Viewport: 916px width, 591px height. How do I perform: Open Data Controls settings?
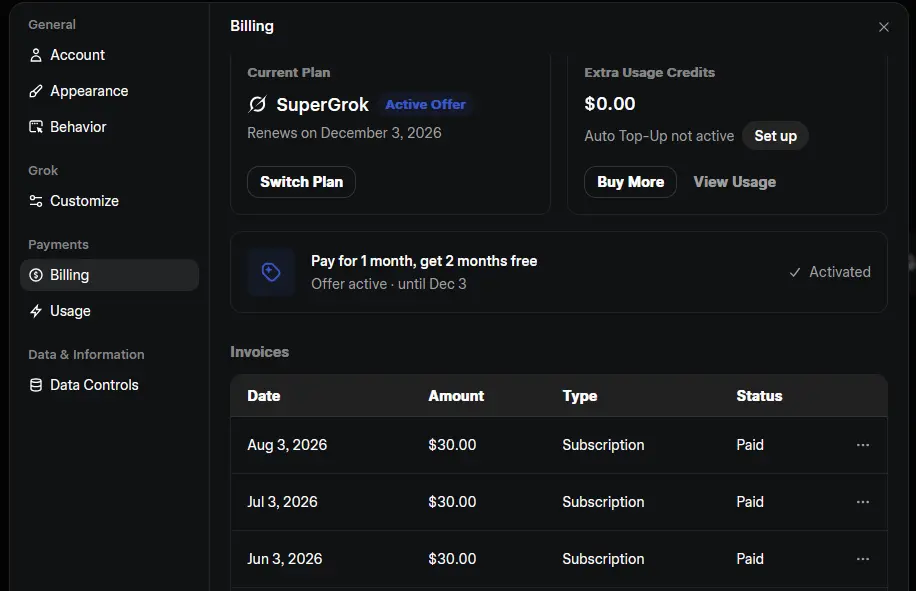(x=109, y=385)
